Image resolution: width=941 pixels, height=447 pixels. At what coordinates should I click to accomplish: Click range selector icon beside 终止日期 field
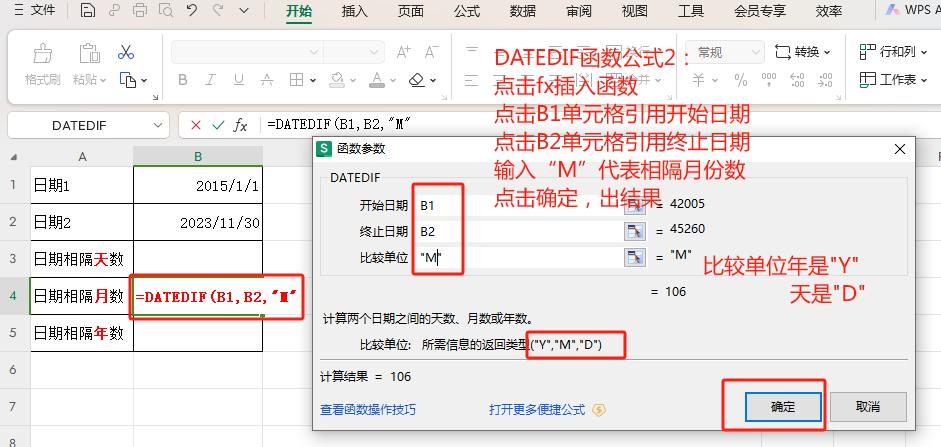[635, 232]
